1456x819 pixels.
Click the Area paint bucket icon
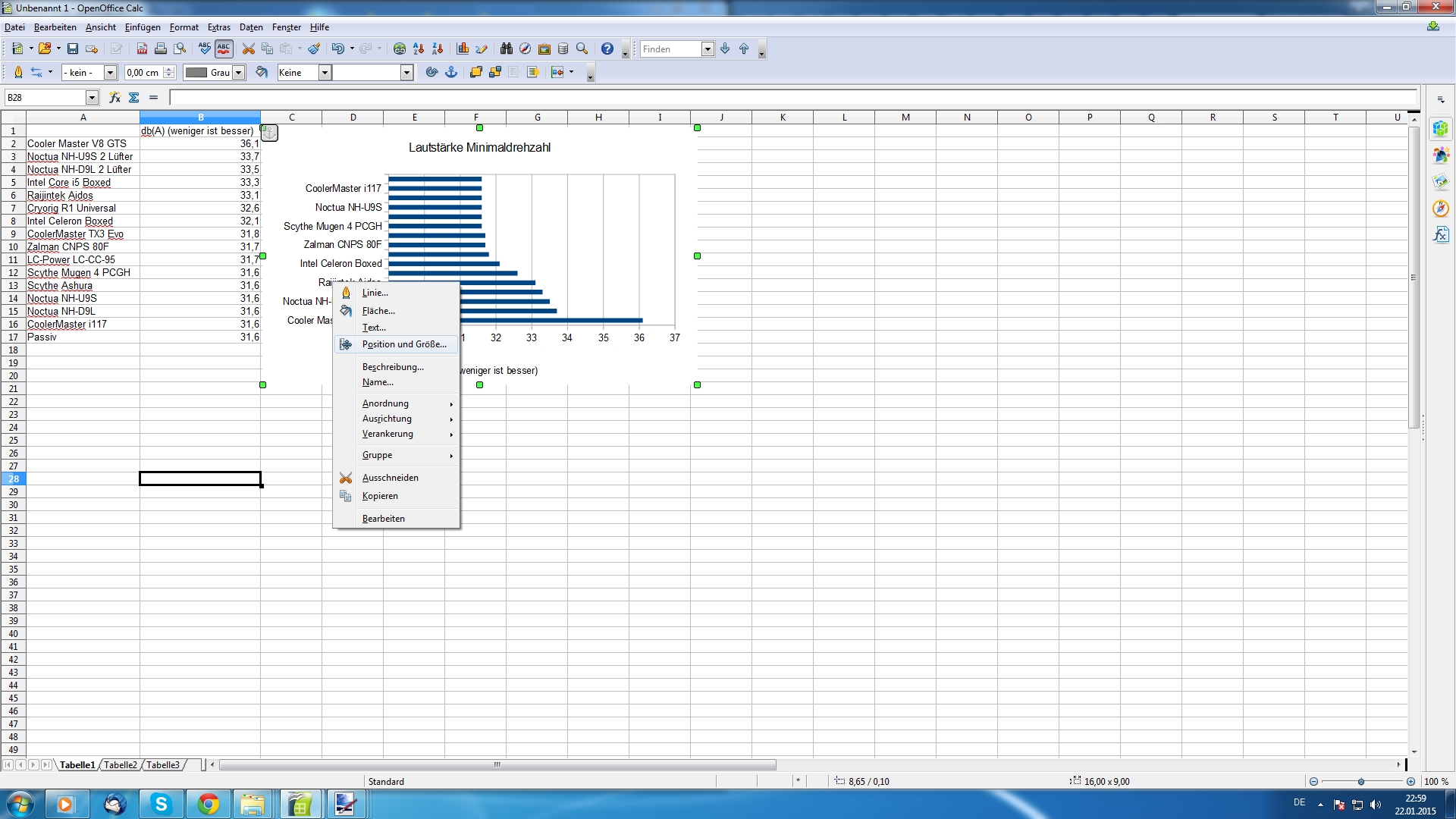[x=262, y=73]
